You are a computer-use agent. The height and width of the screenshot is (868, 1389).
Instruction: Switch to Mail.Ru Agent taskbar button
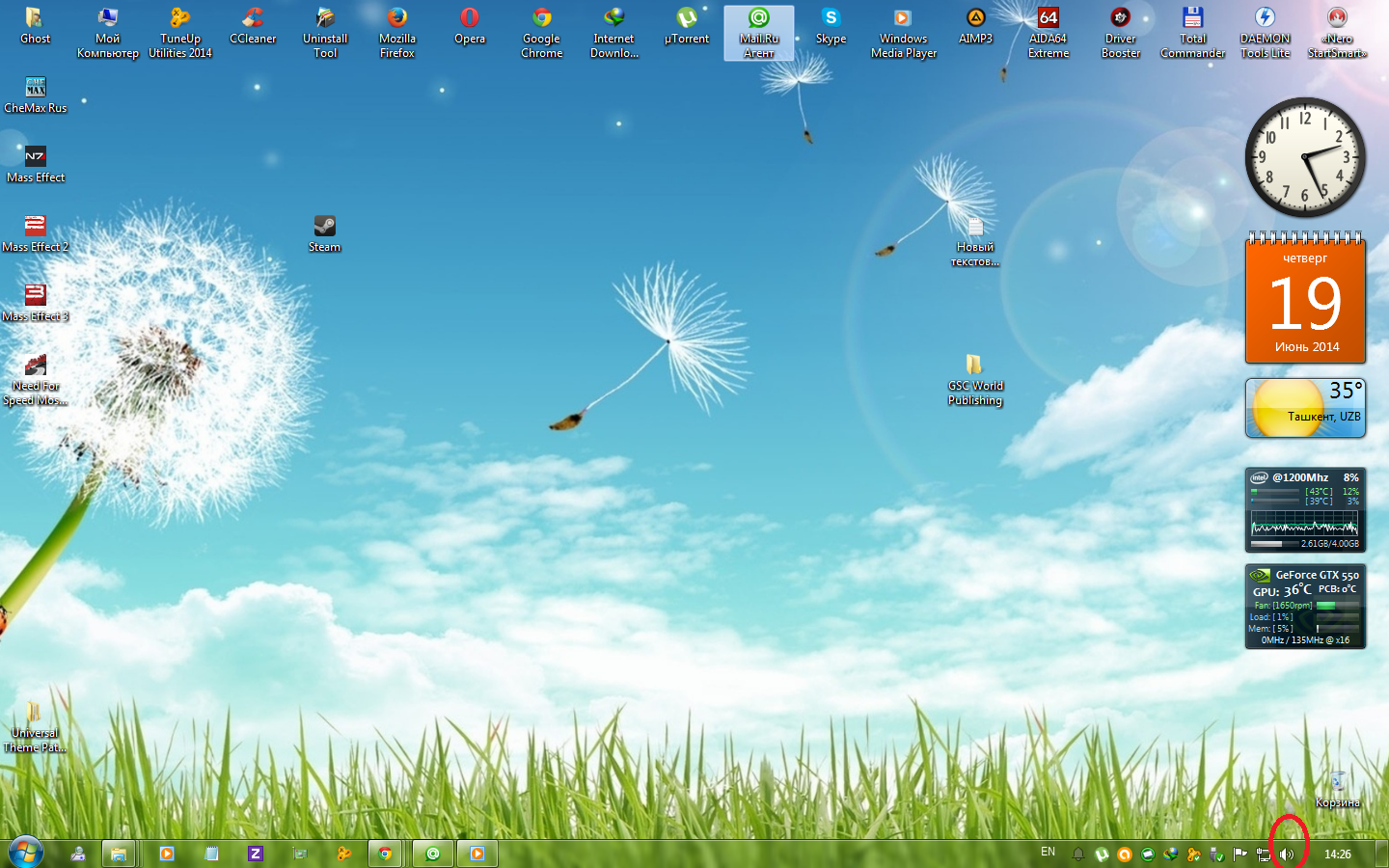click(x=433, y=854)
